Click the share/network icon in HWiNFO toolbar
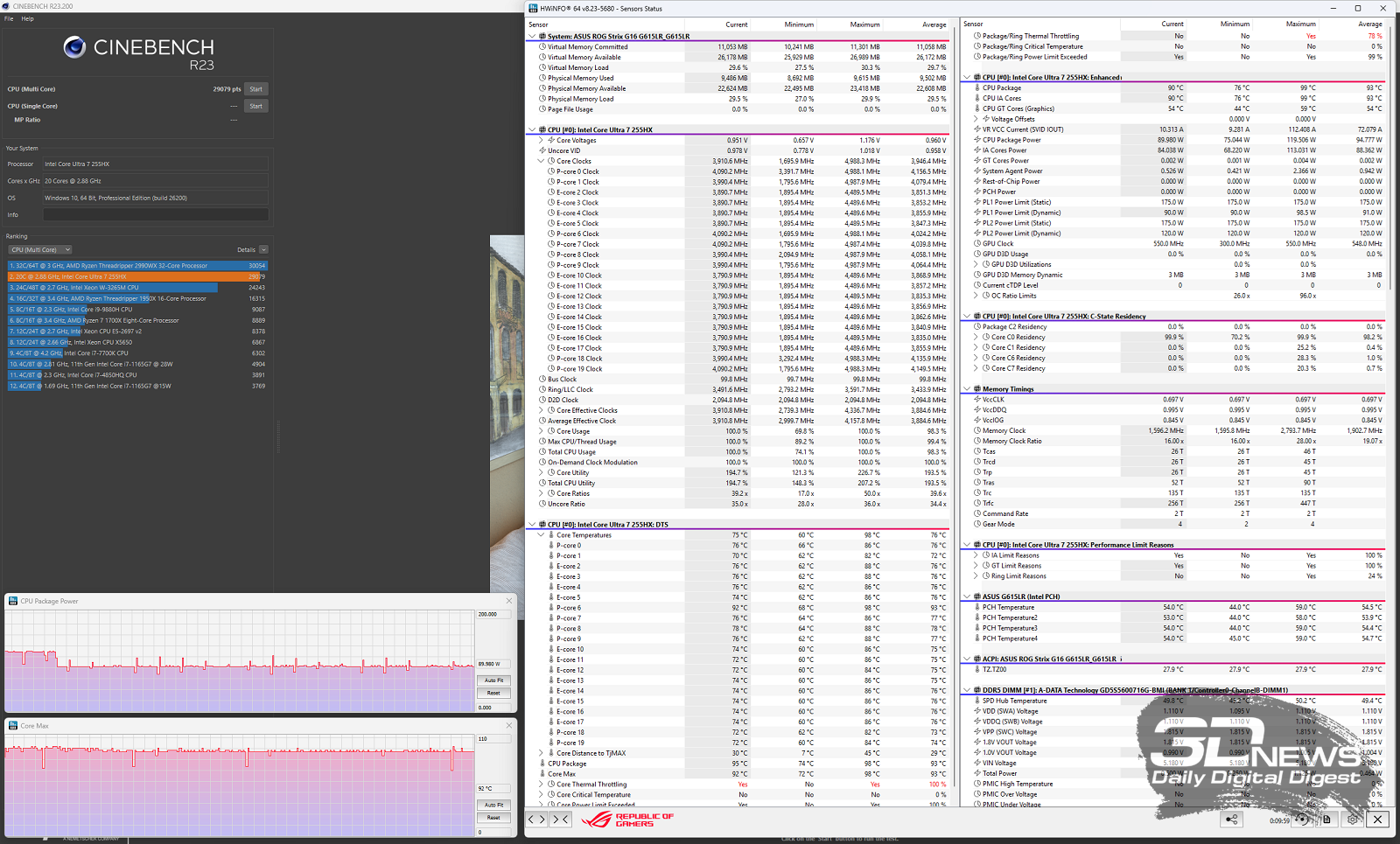 (1231, 820)
